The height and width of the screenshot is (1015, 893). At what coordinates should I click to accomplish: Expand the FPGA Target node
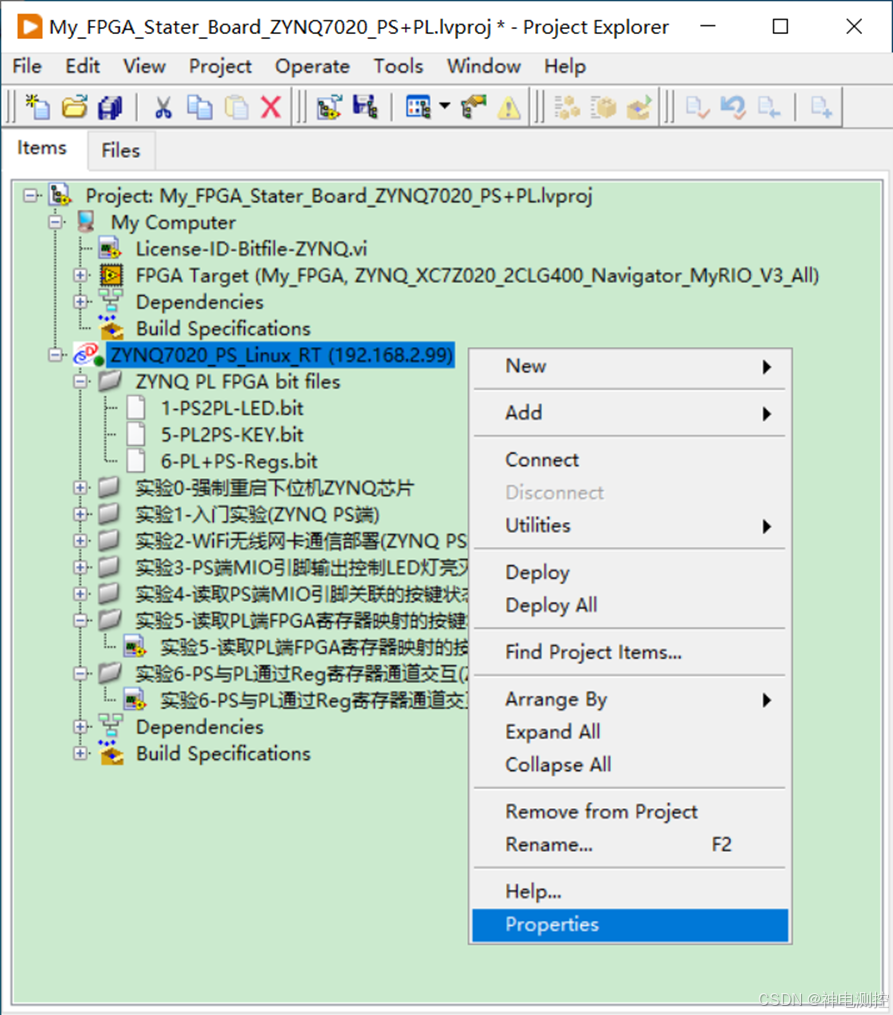pyautogui.click(x=80, y=275)
